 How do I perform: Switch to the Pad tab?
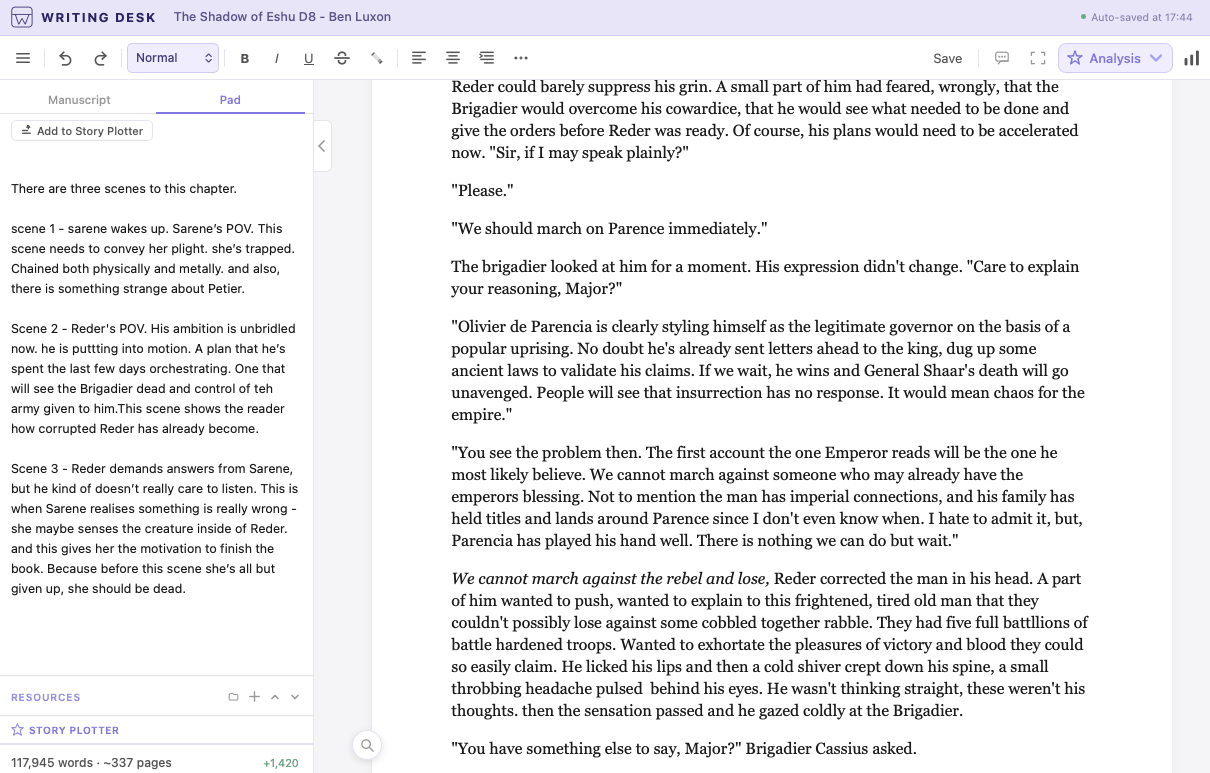230,100
